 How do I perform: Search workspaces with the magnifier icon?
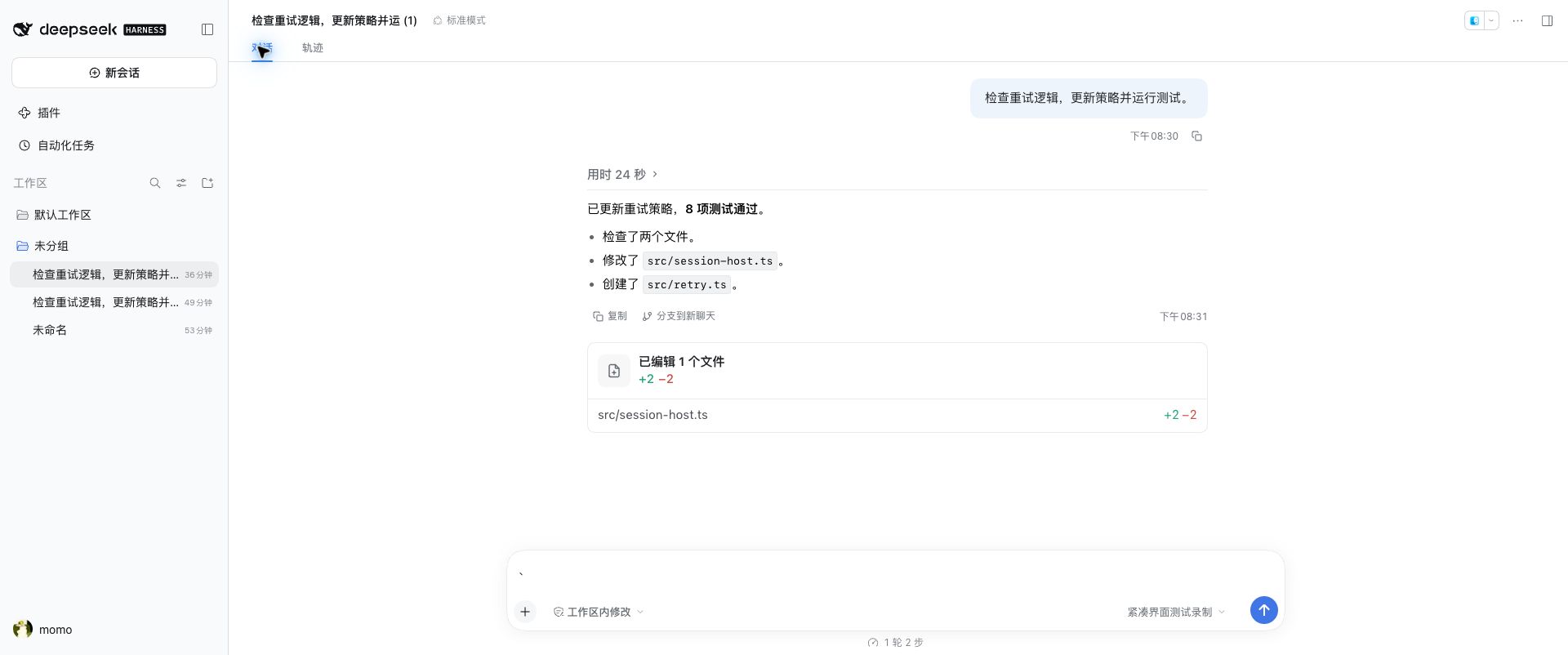(155, 183)
